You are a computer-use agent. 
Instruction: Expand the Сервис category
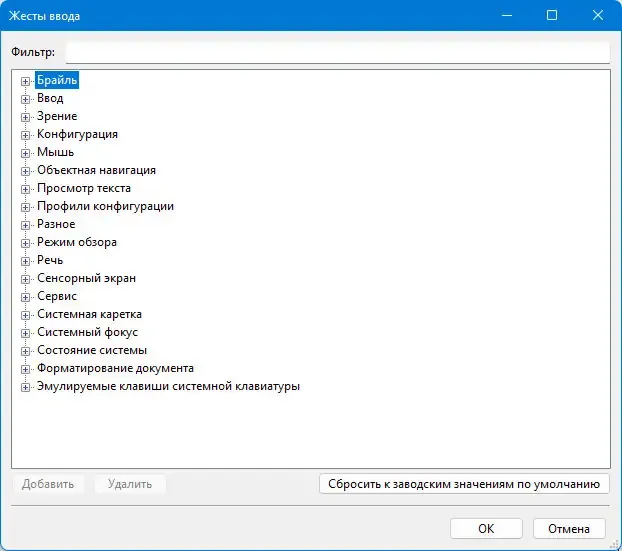25,297
